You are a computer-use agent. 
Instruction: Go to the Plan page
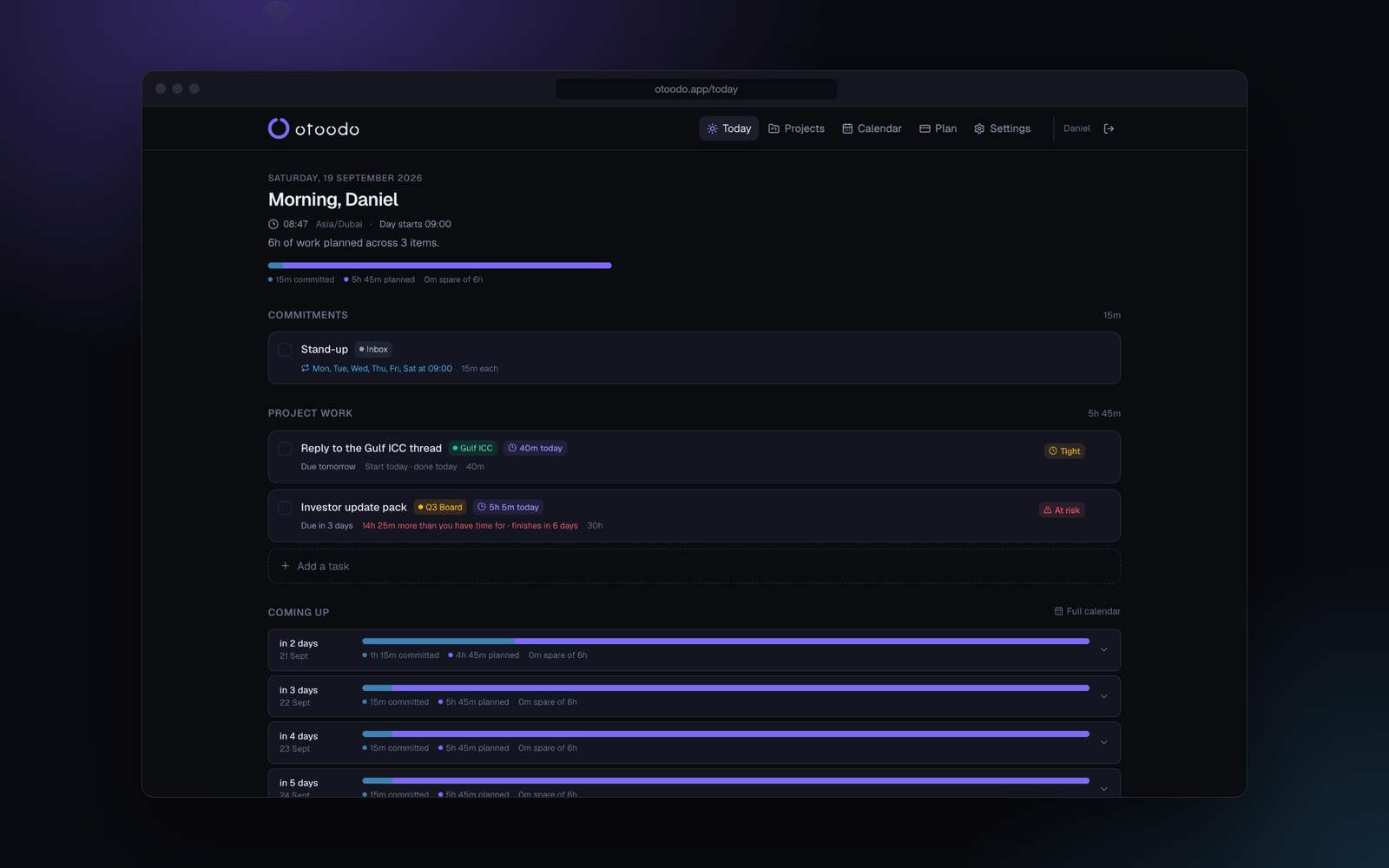click(x=938, y=128)
